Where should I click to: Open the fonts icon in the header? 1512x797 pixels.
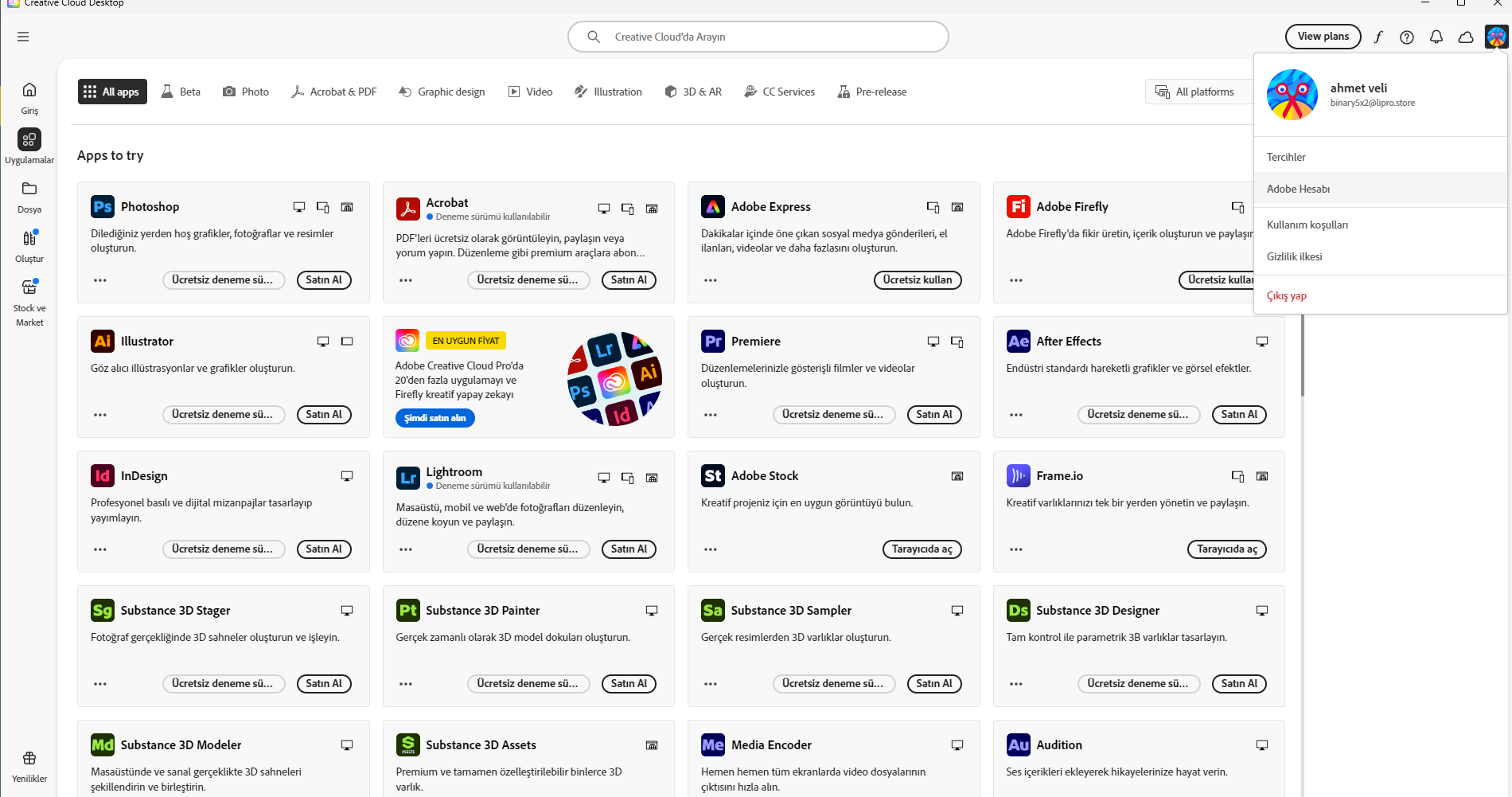coord(1378,37)
